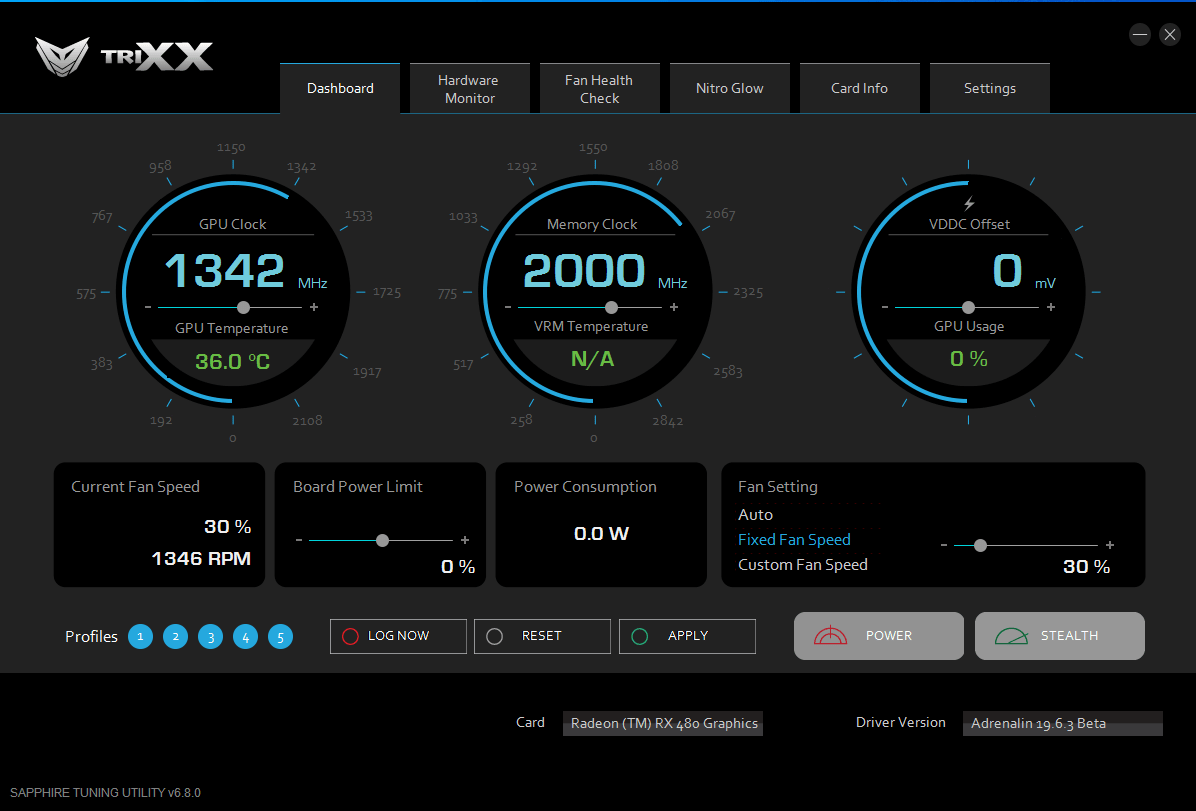Click the minus icon beside Memory Clock slider
The image size is (1196, 811).
508,307
